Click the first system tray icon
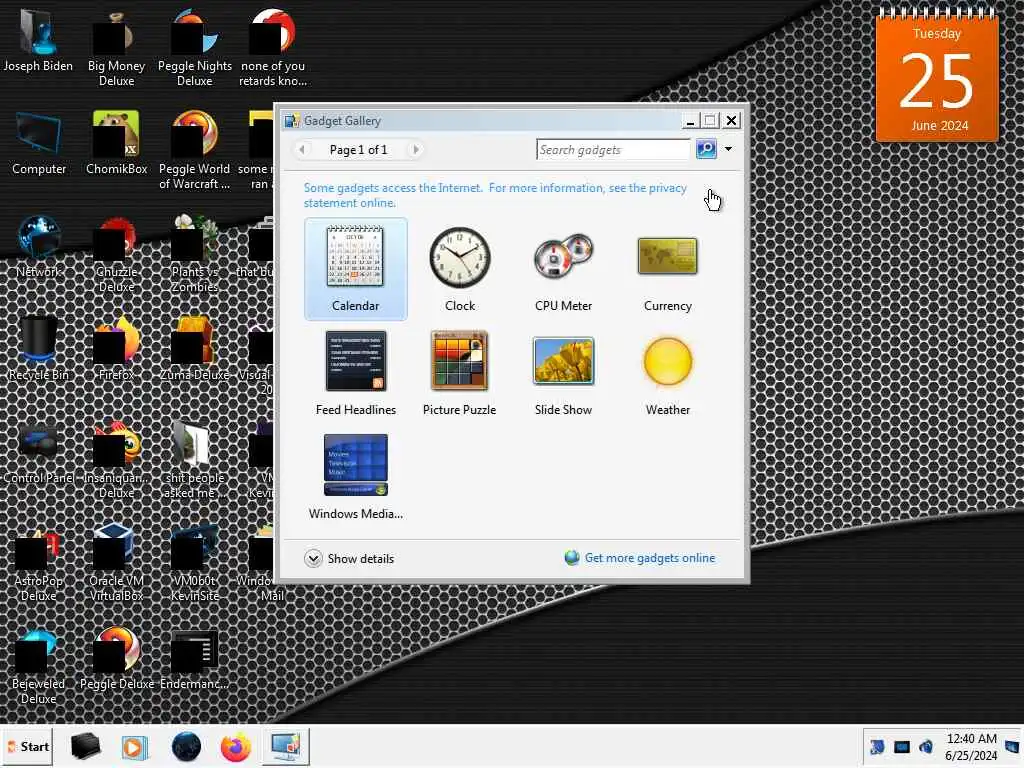Screen dimensions: 1024x768 click(x=877, y=746)
